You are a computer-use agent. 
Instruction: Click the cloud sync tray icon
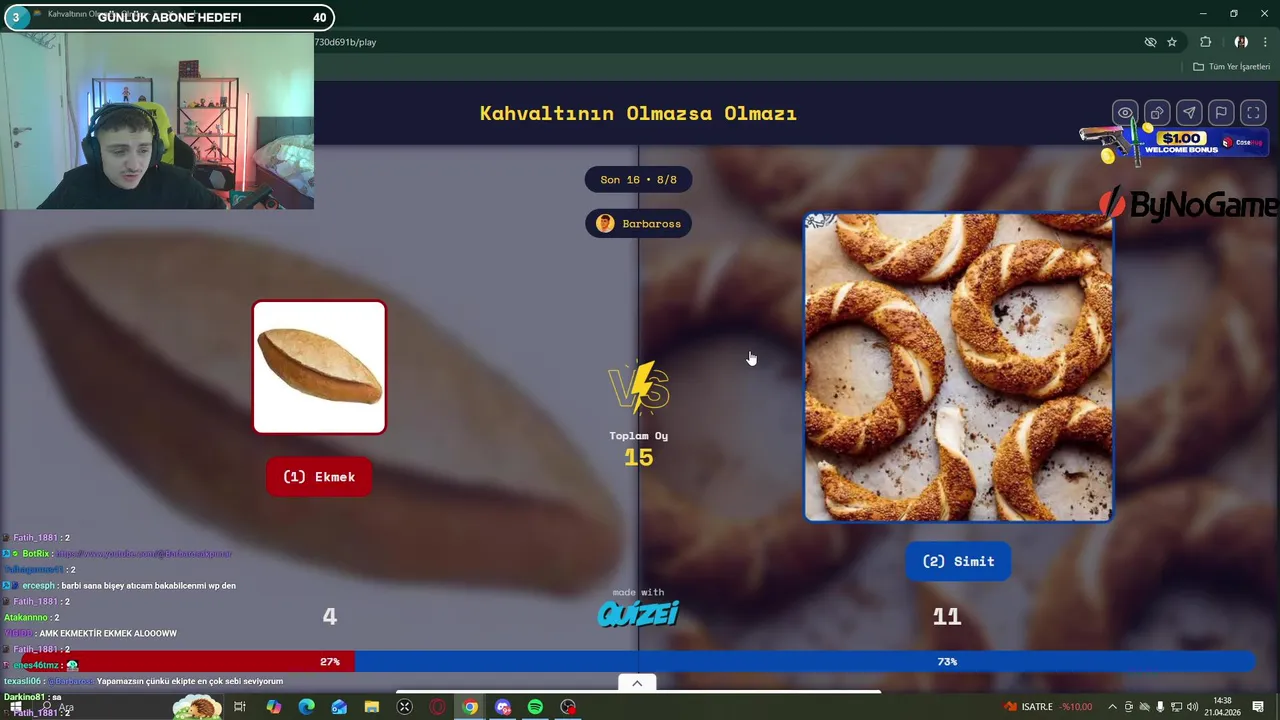click(x=1145, y=707)
